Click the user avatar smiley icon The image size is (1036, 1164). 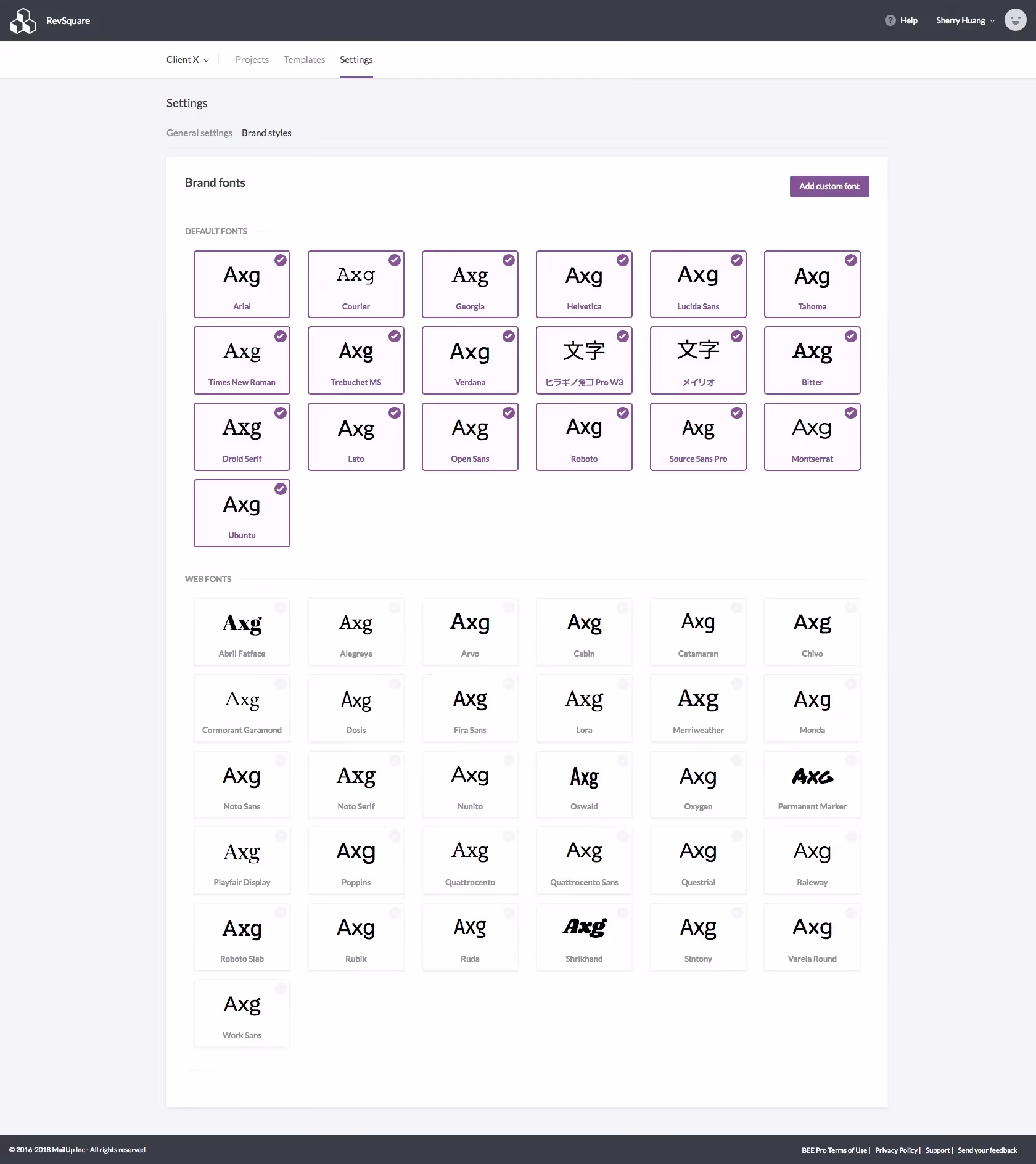[x=1015, y=20]
